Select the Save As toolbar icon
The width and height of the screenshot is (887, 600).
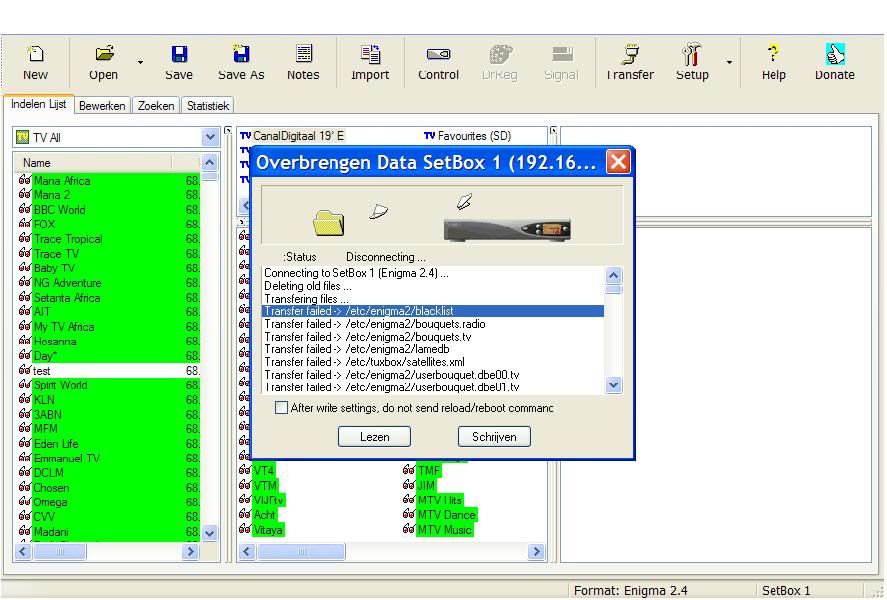(x=241, y=54)
